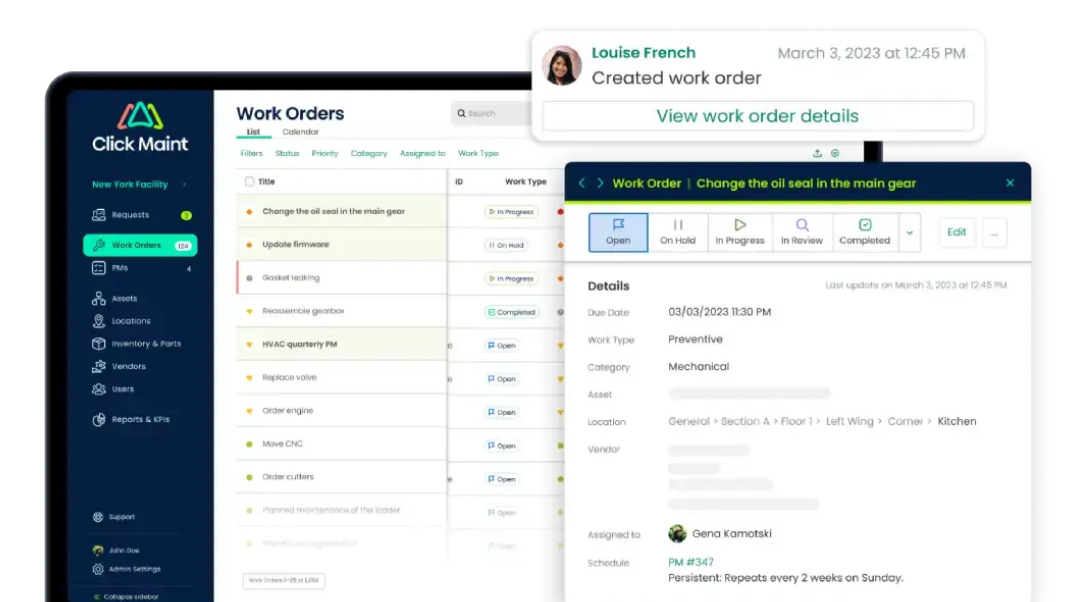The image size is (1078, 602).
Task: Go to Inventory & Parts
Action: pos(145,344)
